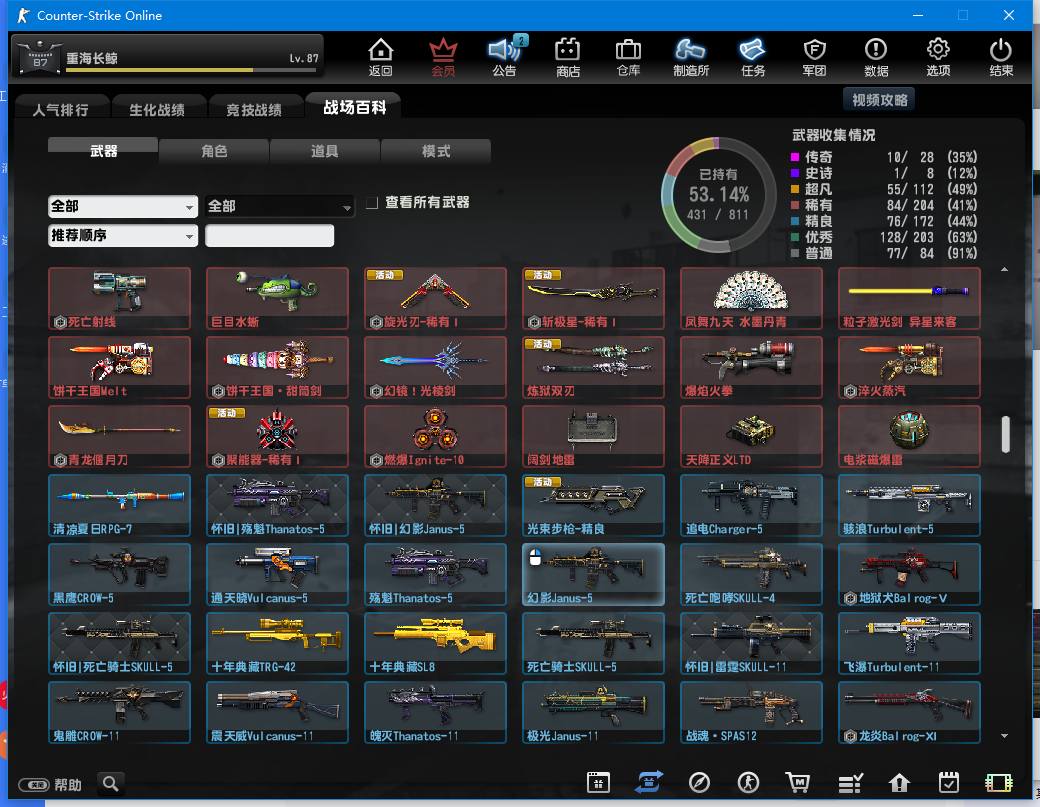Switch to the 生化战绩 tab
The height and width of the screenshot is (807, 1040).
[157, 109]
